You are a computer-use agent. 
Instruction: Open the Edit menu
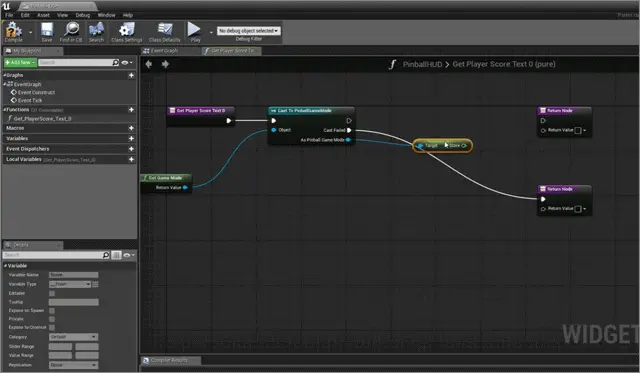coord(25,15)
